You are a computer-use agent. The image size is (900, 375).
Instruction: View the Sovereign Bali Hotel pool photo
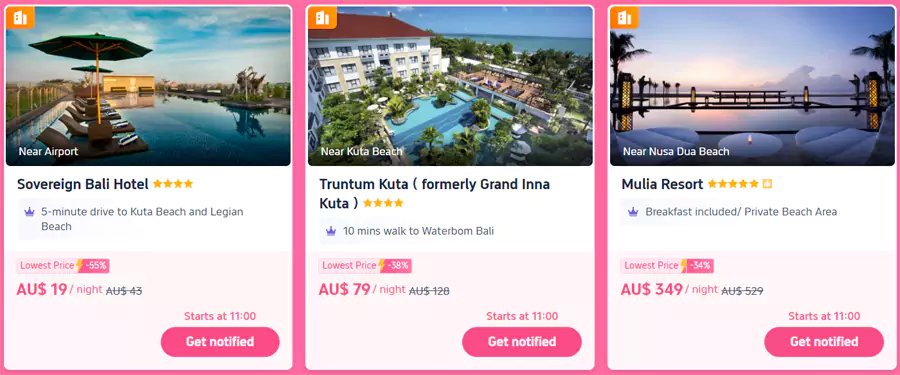(148, 86)
